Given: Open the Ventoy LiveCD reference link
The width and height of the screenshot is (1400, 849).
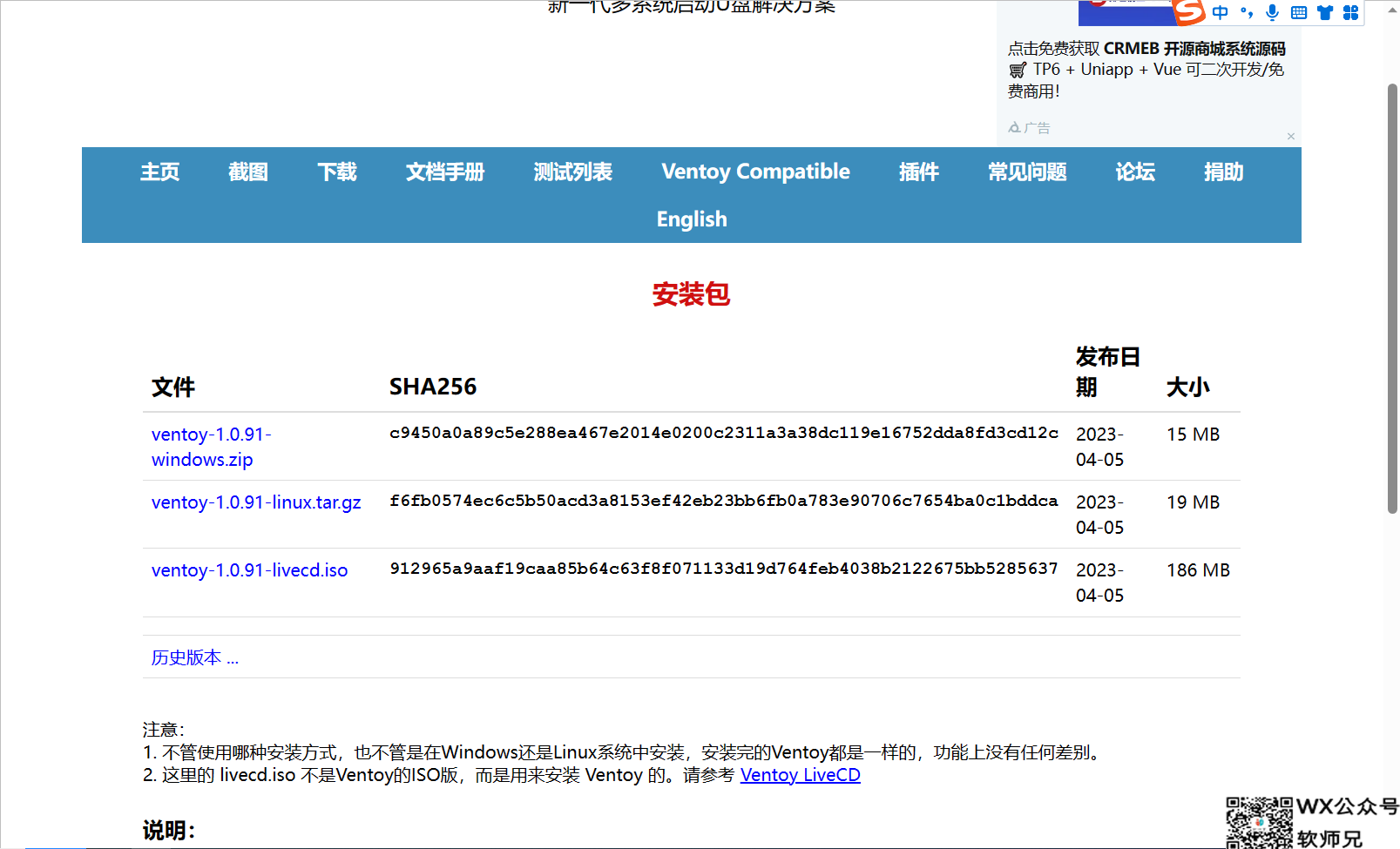Looking at the screenshot, I should tap(801, 775).
